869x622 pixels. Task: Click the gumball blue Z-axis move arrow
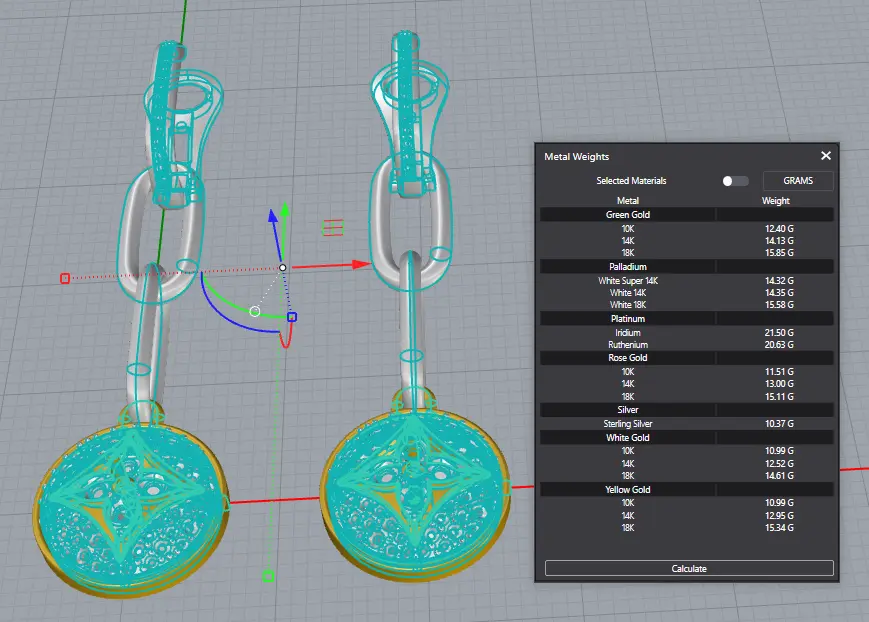[269, 217]
